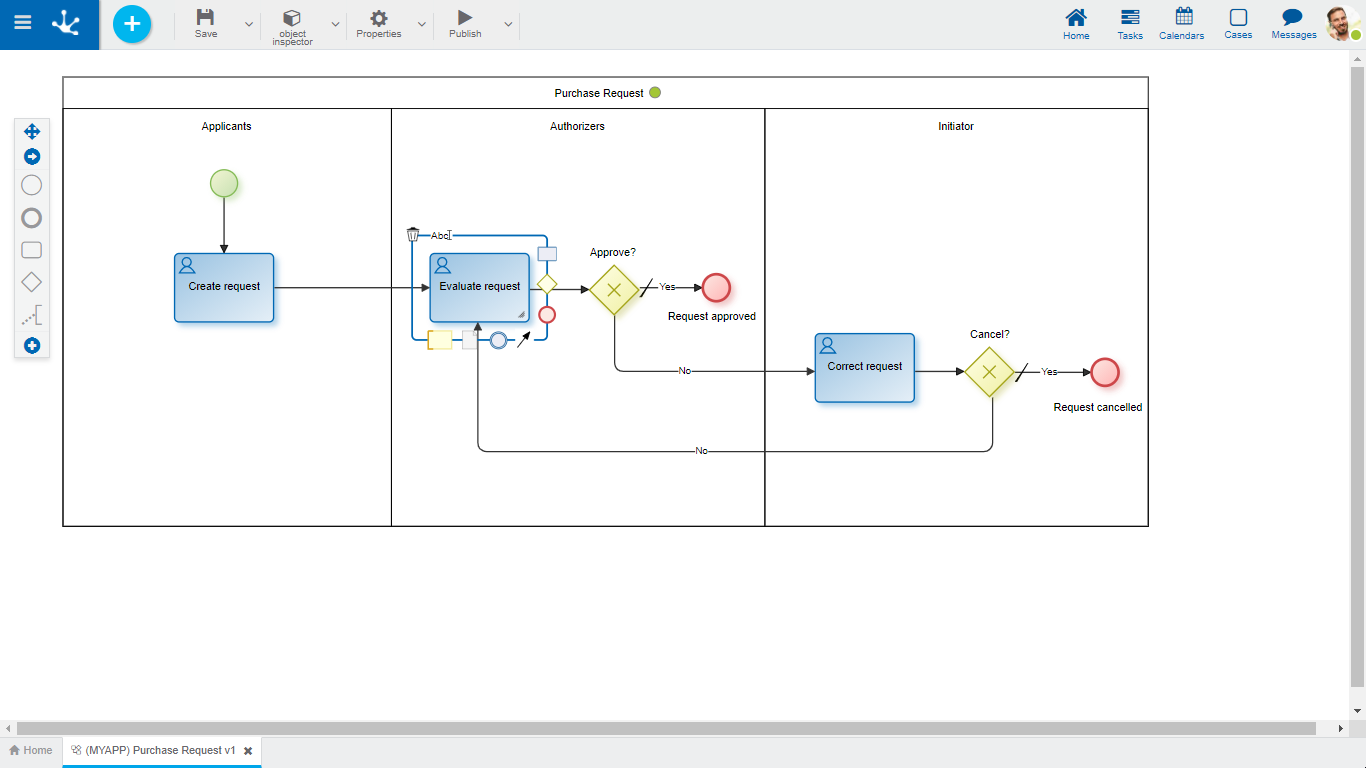
Task: Open the Properties dropdown arrow
Action: [421, 24]
